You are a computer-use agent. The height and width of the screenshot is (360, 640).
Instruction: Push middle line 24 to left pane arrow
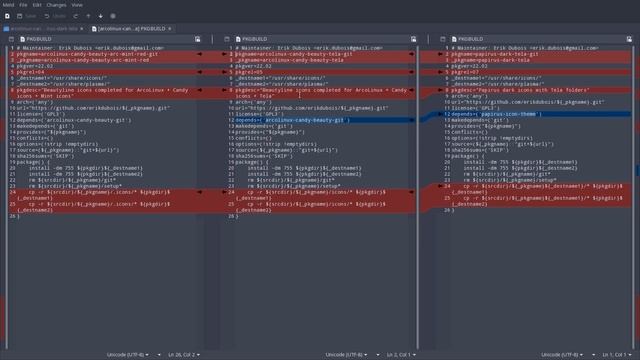pyautogui.click(x=224, y=192)
